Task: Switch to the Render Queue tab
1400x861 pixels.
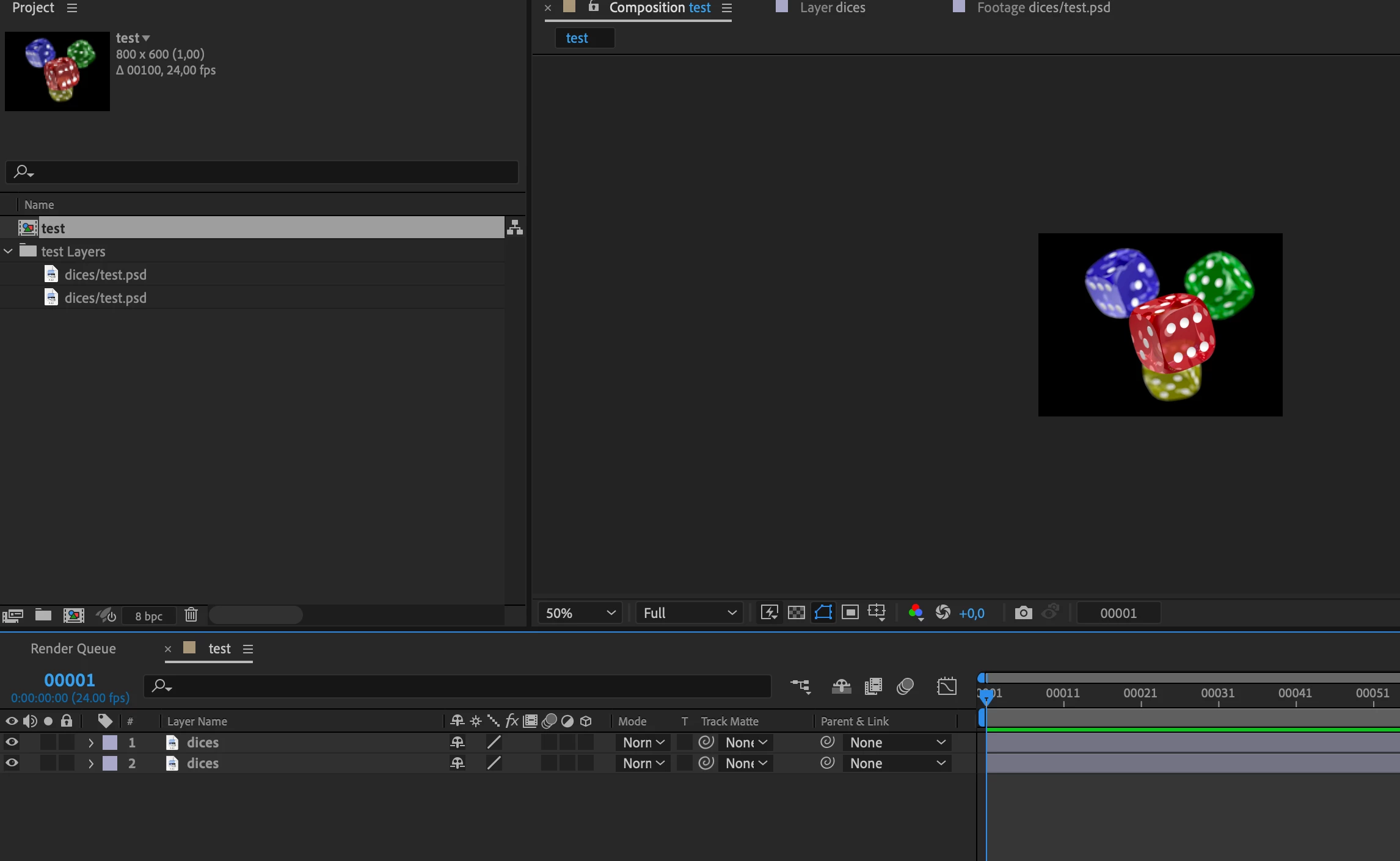Action: pyautogui.click(x=73, y=648)
